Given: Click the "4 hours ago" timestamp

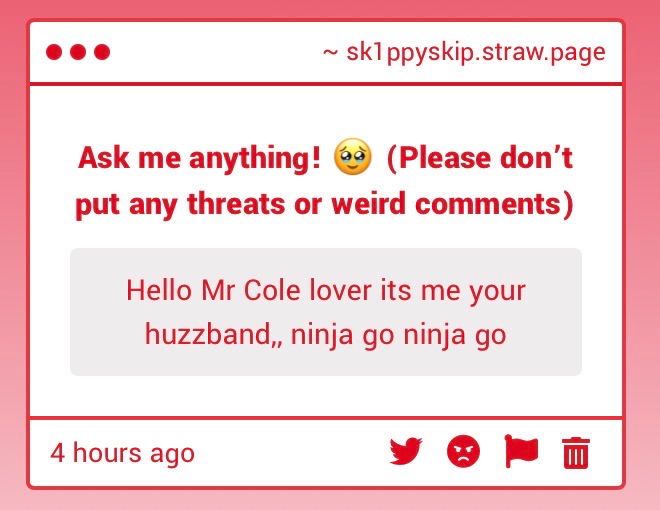Looking at the screenshot, I should click(122, 453).
